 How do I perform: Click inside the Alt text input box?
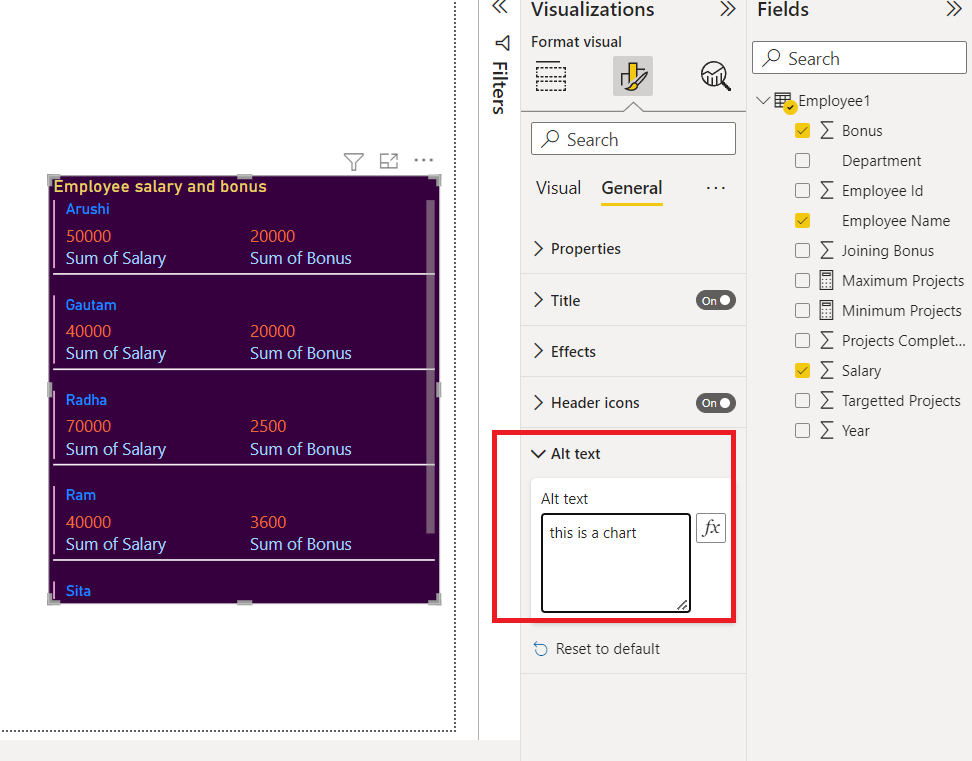(x=614, y=563)
